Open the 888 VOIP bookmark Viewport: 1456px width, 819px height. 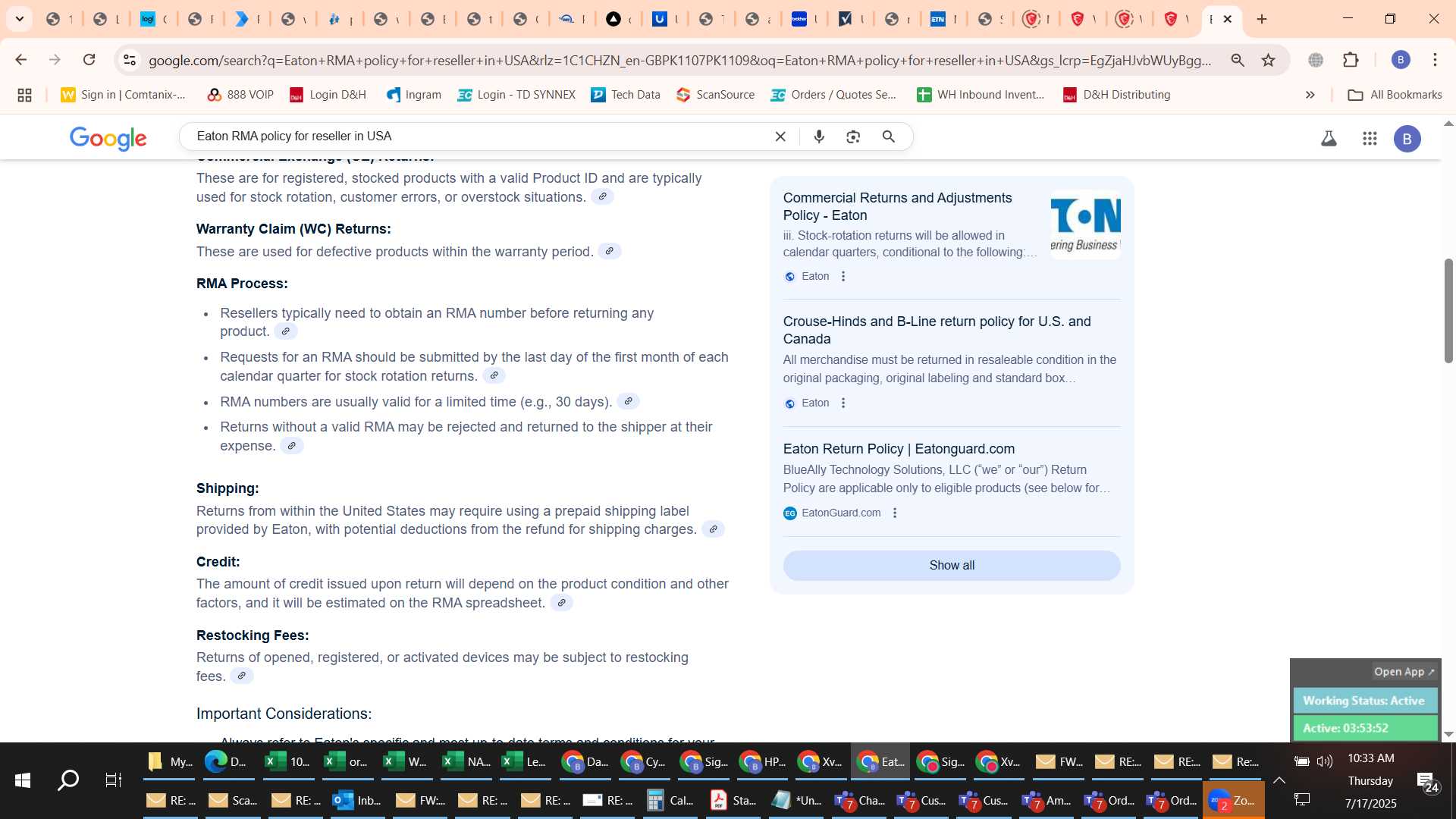pyautogui.click(x=240, y=95)
